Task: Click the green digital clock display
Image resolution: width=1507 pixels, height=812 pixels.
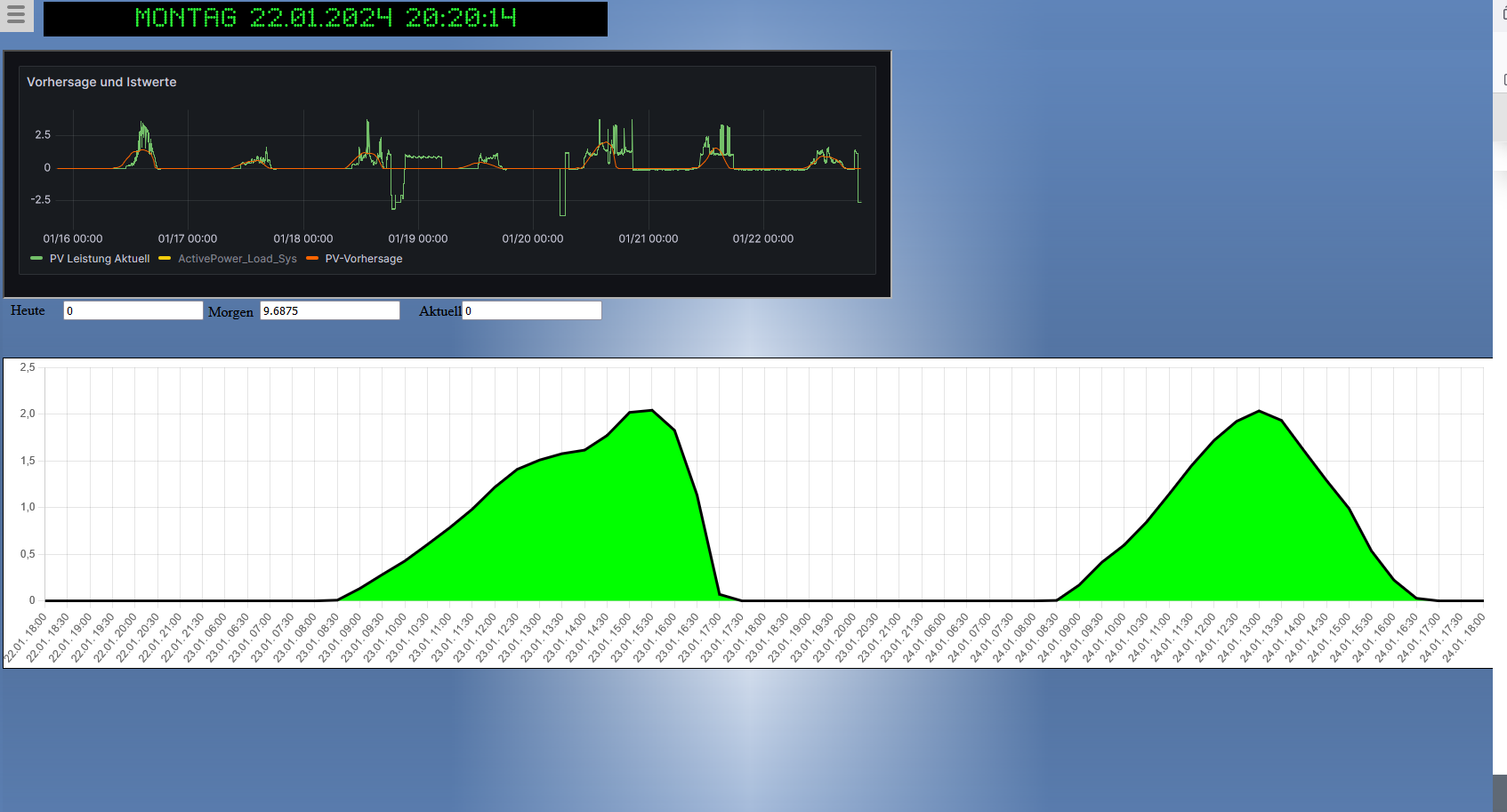Action: click(x=325, y=19)
